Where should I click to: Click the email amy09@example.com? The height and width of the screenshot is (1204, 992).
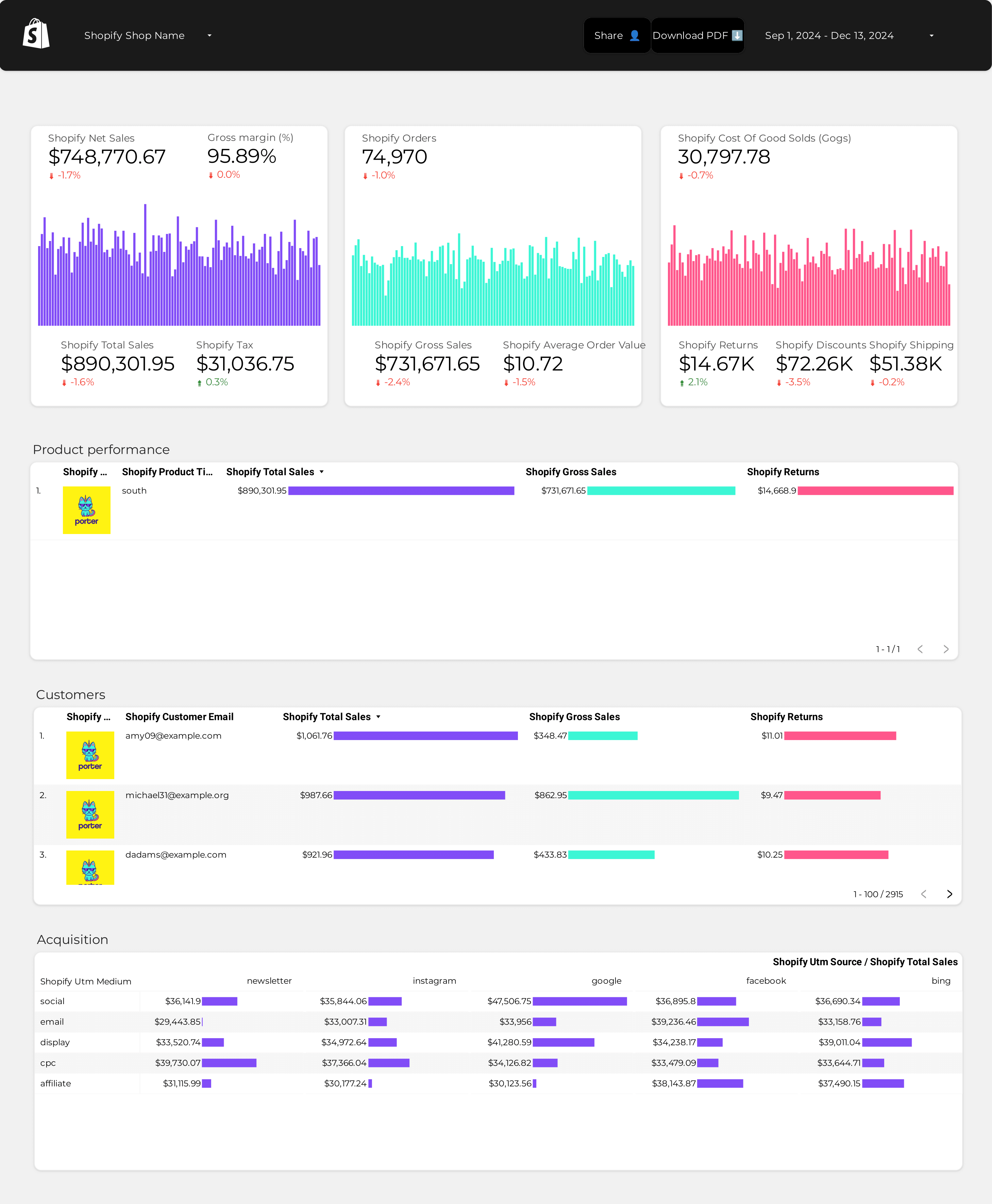173,736
